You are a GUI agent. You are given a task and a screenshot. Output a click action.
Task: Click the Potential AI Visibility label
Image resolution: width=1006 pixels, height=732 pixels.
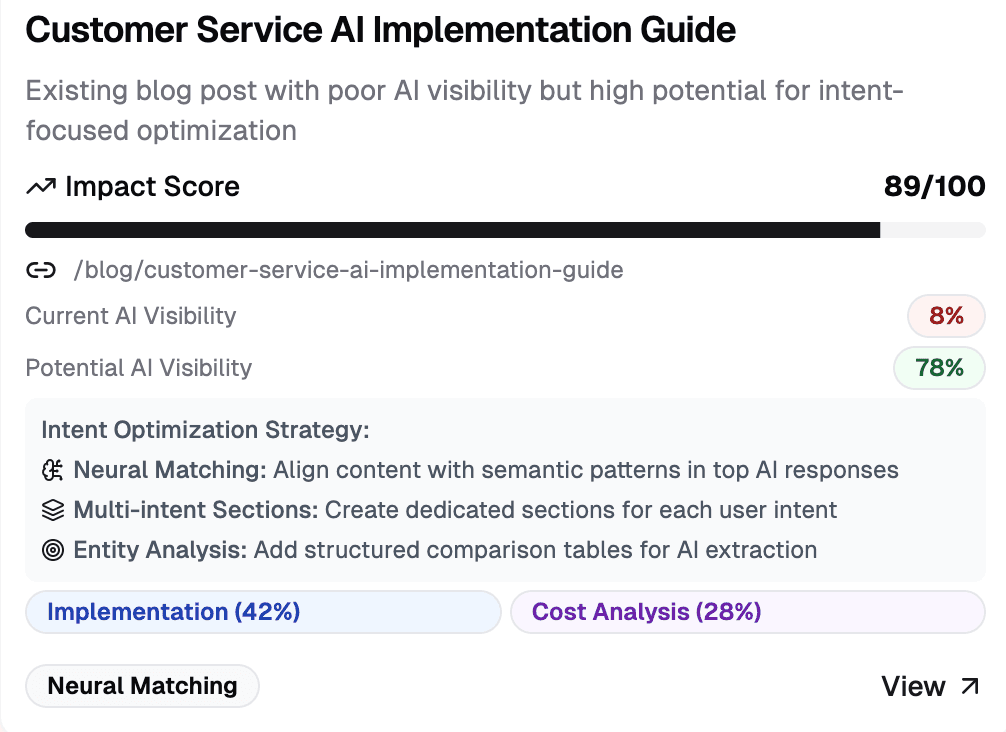pos(139,368)
